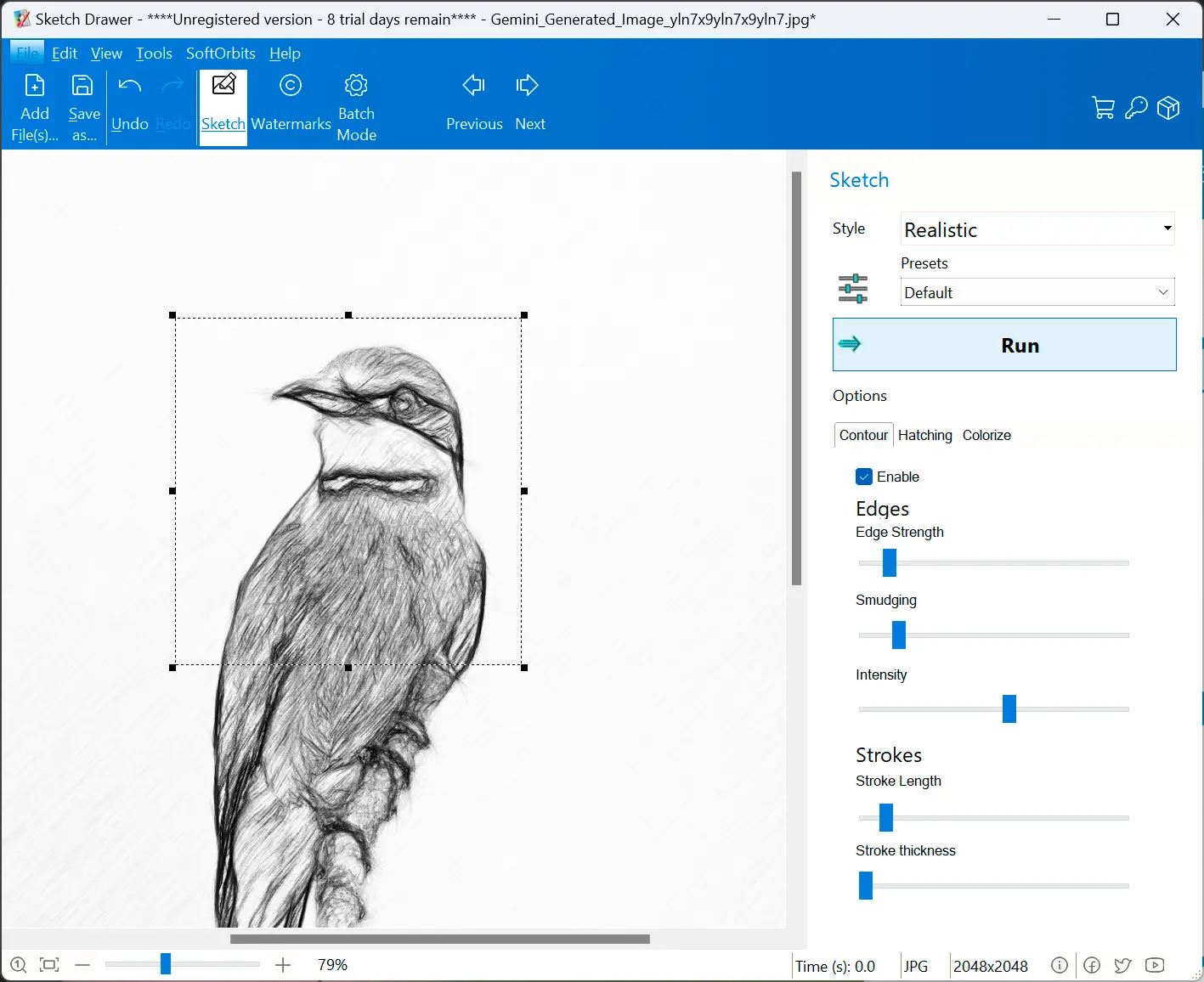
Task: Click the Sketch panel heading
Action: [859, 180]
